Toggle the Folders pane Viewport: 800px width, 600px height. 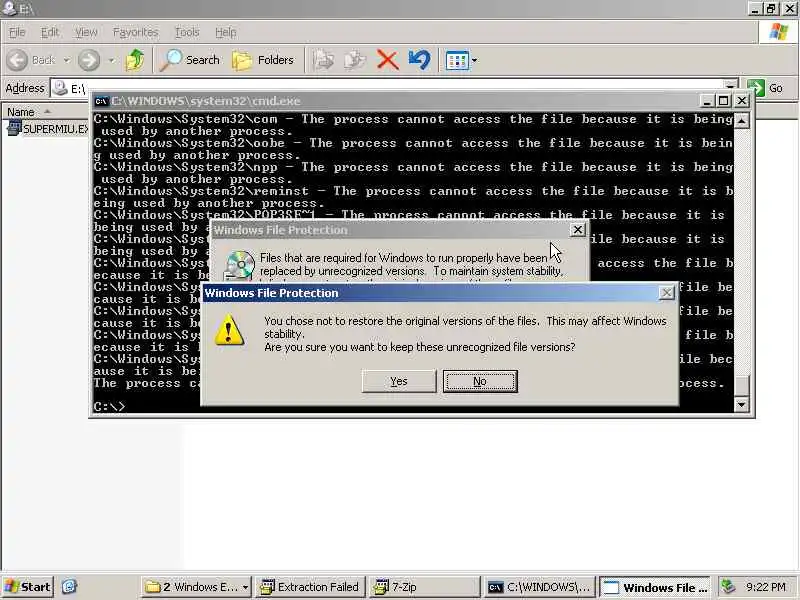pyautogui.click(x=263, y=60)
